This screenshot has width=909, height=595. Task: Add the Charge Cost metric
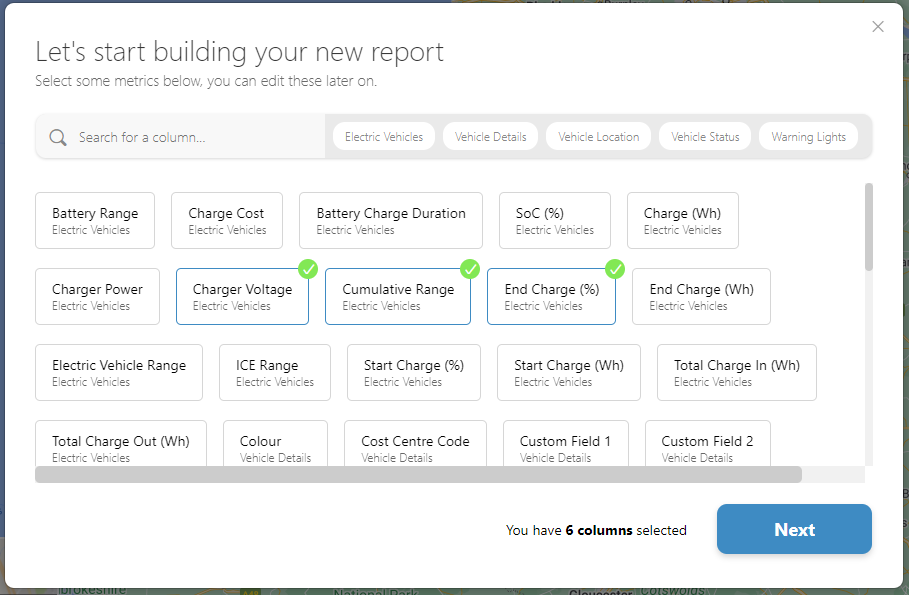point(226,220)
